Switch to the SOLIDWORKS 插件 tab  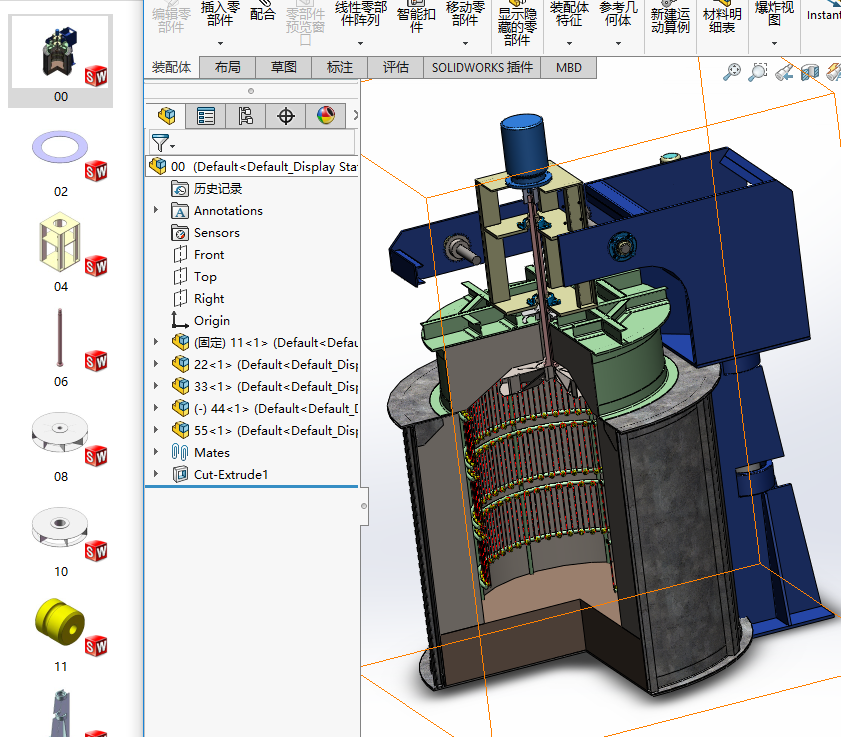click(x=483, y=67)
